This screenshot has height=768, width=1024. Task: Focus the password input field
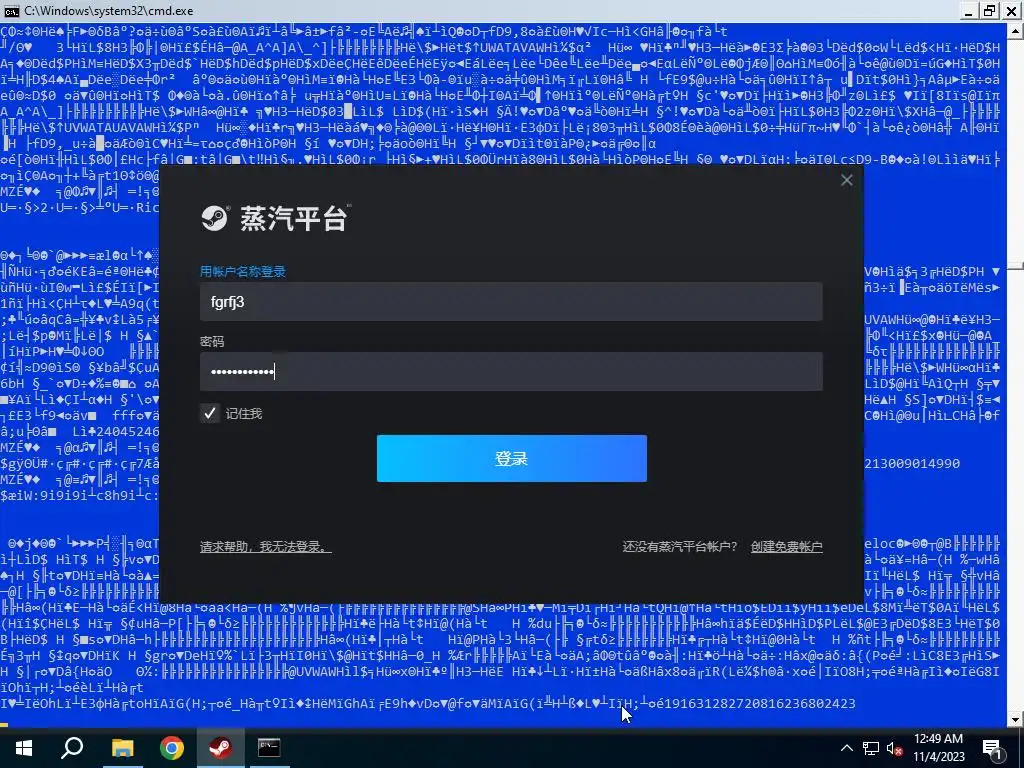click(x=511, y=372)
